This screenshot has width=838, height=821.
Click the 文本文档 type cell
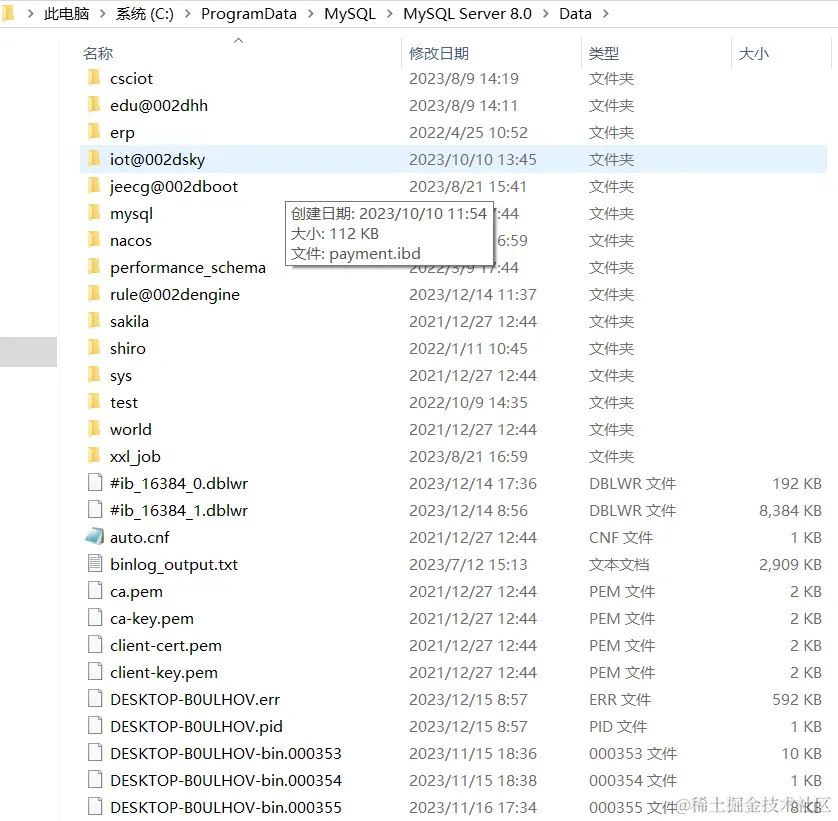619,564
